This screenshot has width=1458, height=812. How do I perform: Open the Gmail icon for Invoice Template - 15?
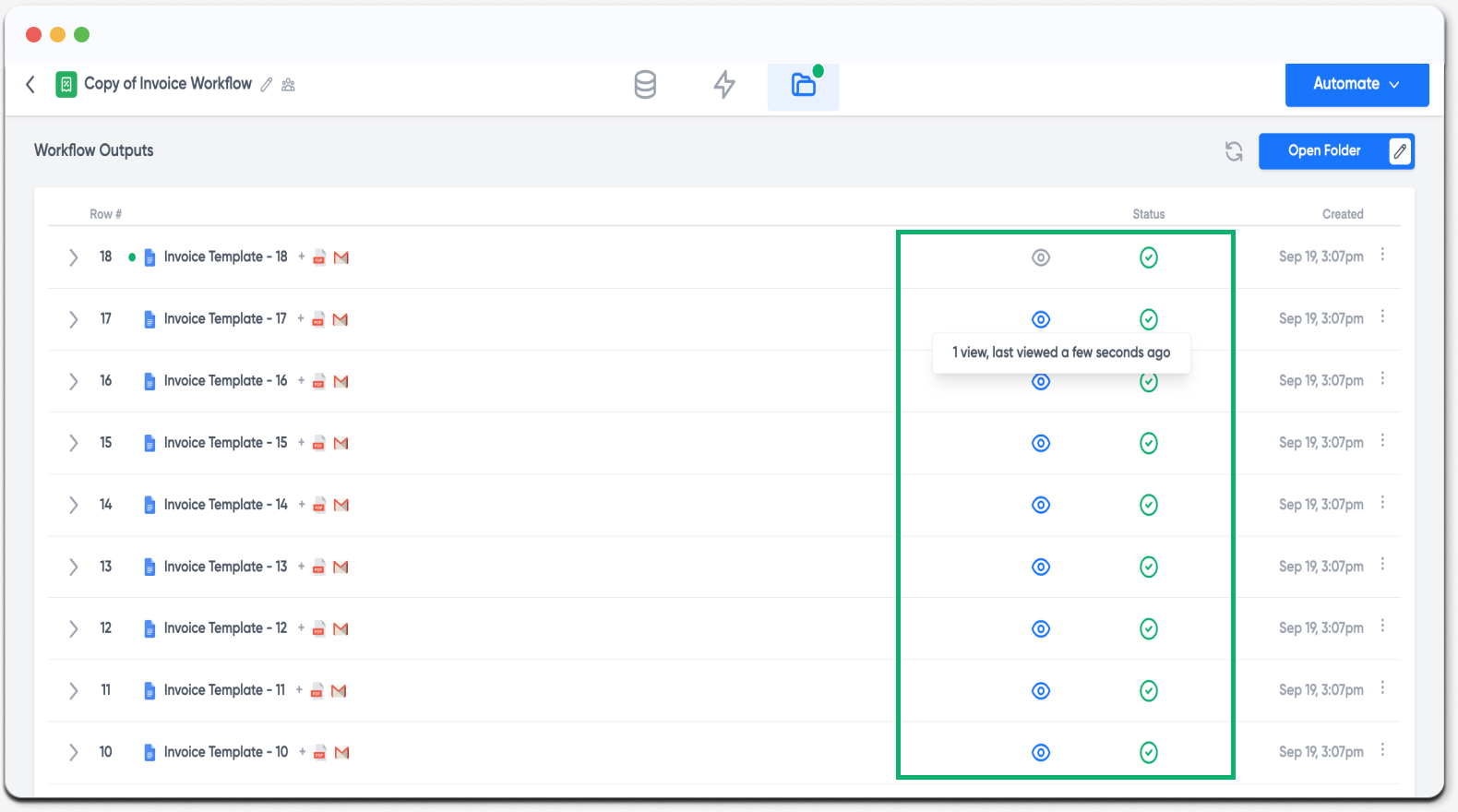341,443
